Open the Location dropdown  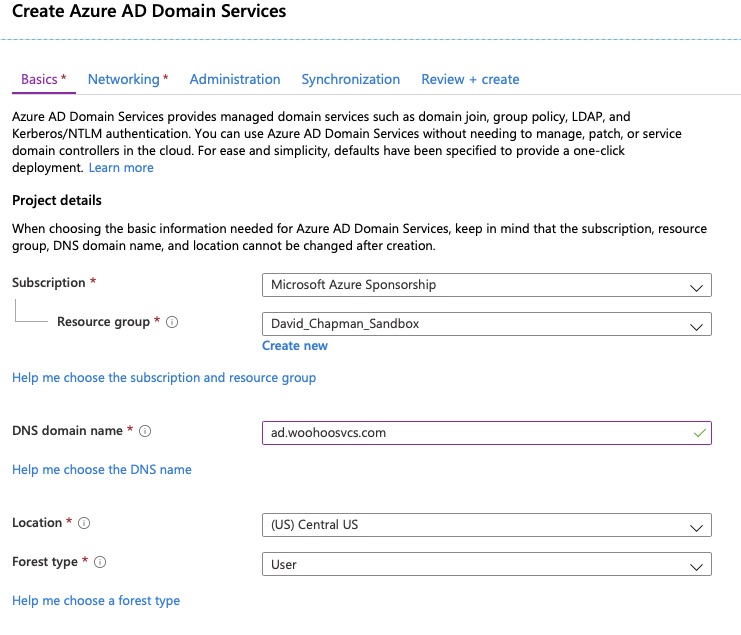(487, 525)
